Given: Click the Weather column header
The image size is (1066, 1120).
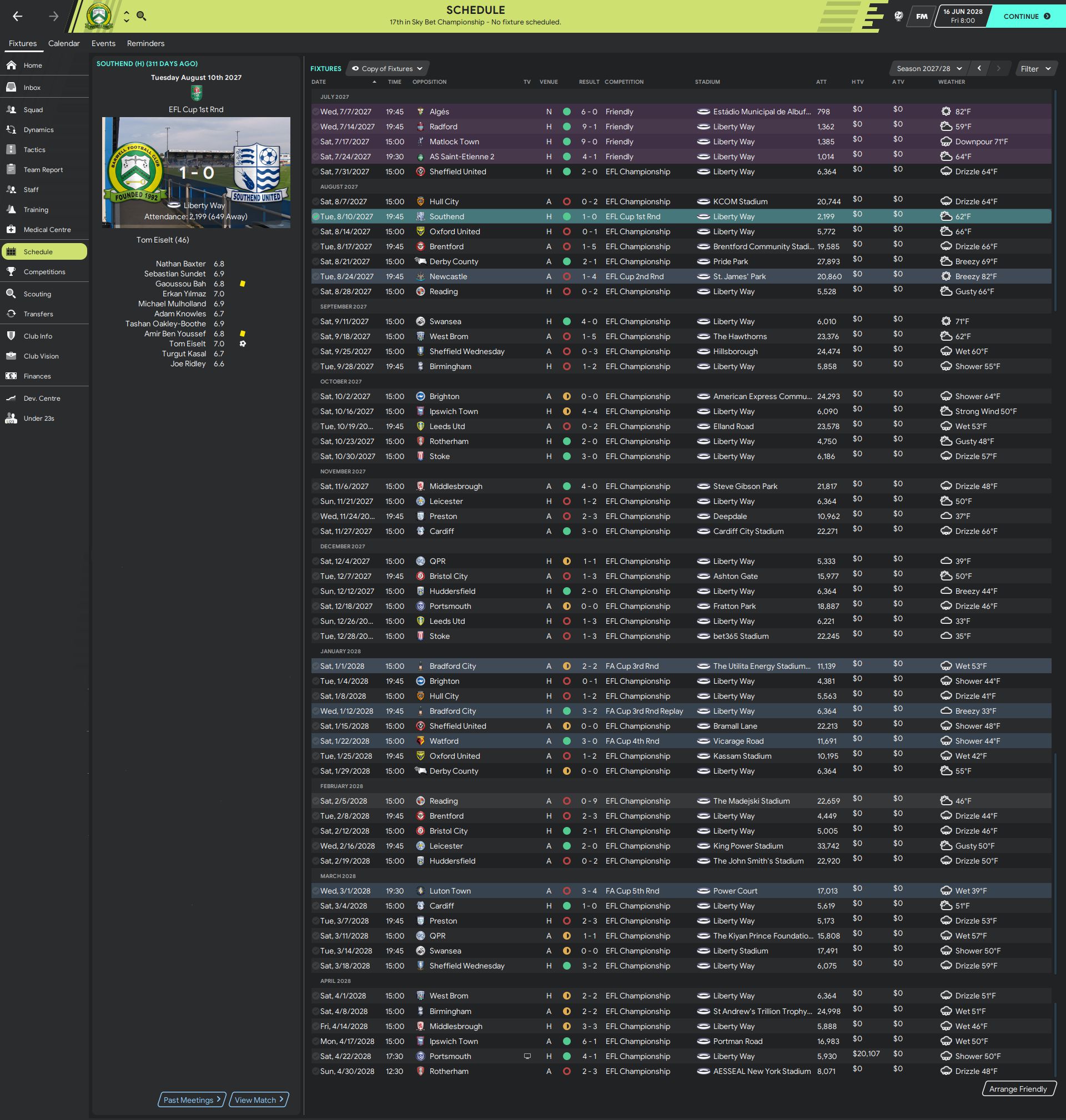Looking at the screenshot, I should click(951, 82).
